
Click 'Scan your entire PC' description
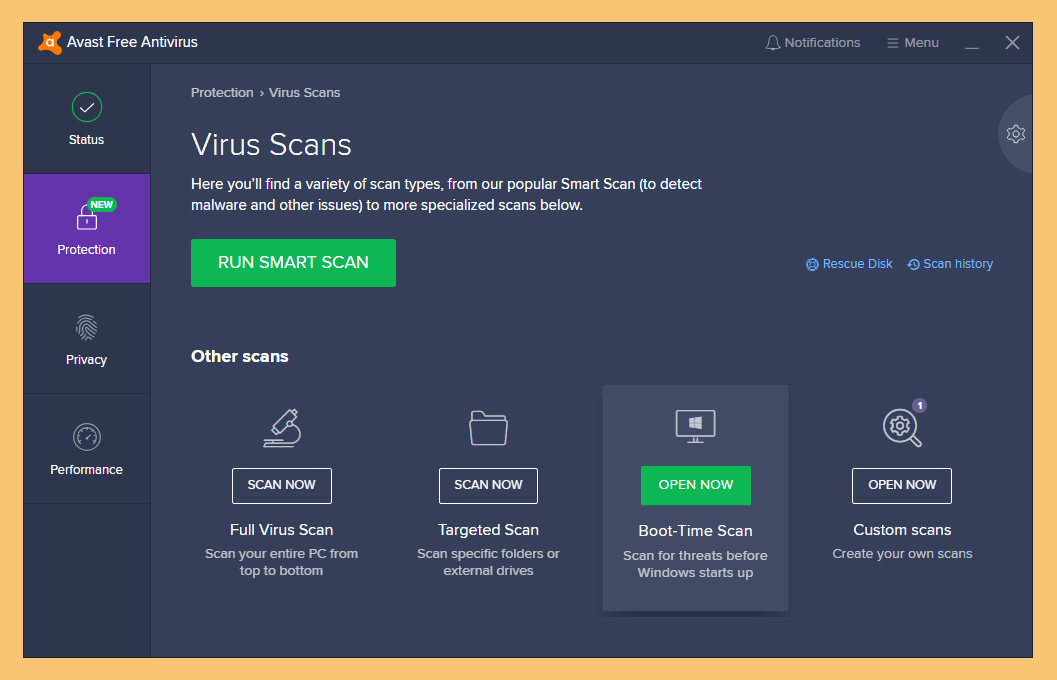[282, 562]
